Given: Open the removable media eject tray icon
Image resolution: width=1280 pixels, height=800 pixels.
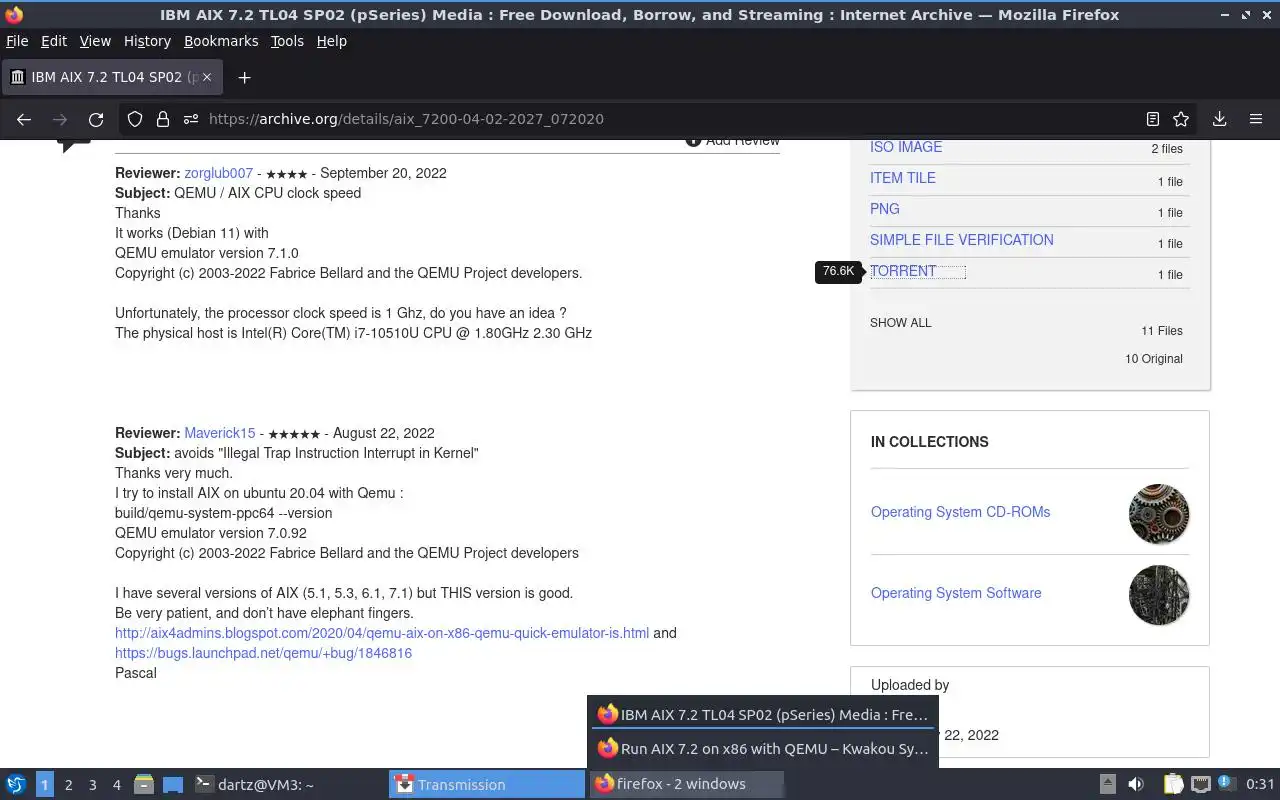Looking at the screenshot, I should [x=1108, y=784].
